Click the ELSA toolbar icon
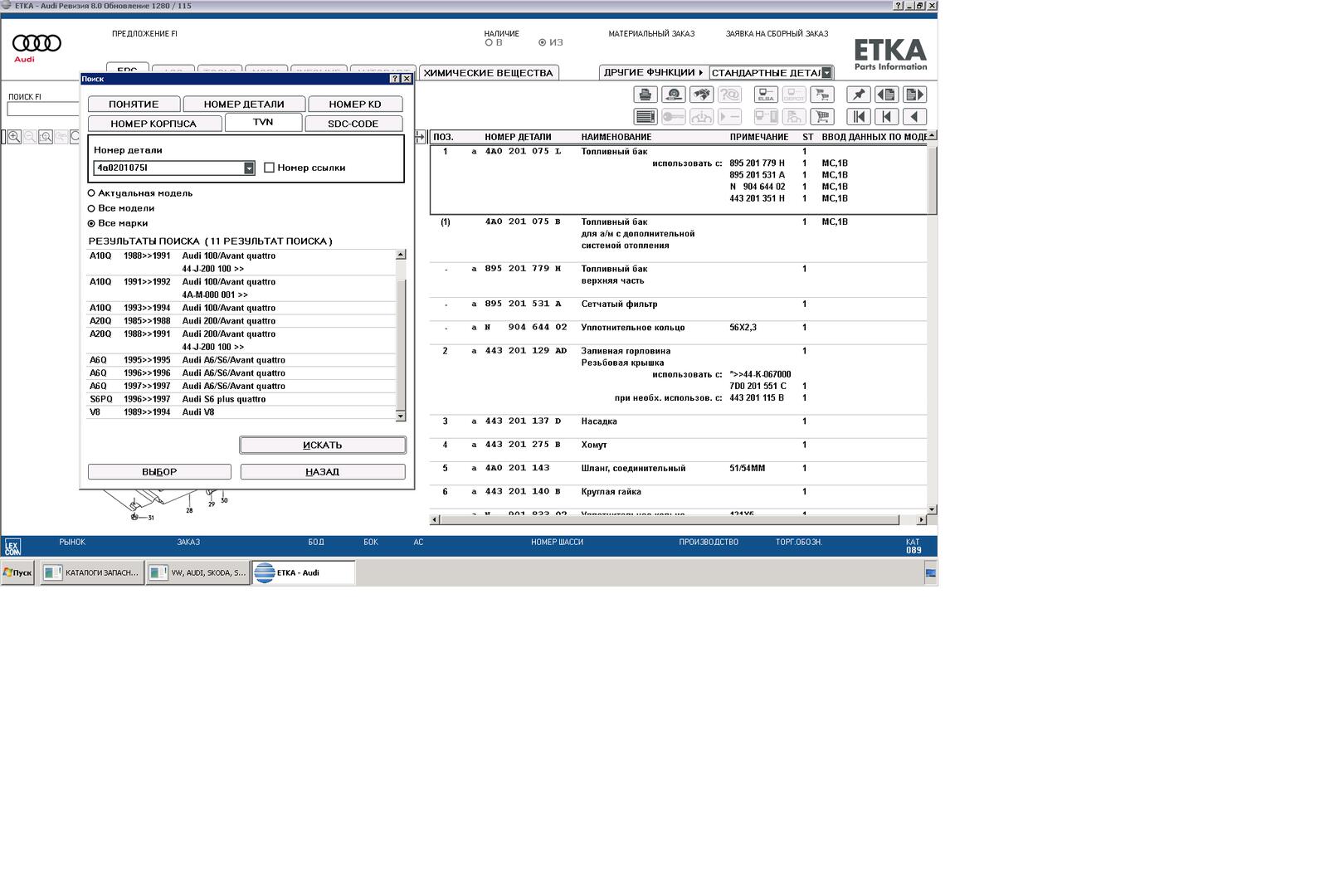Viewport: 1335px width, 896px height. pos(766,95)
